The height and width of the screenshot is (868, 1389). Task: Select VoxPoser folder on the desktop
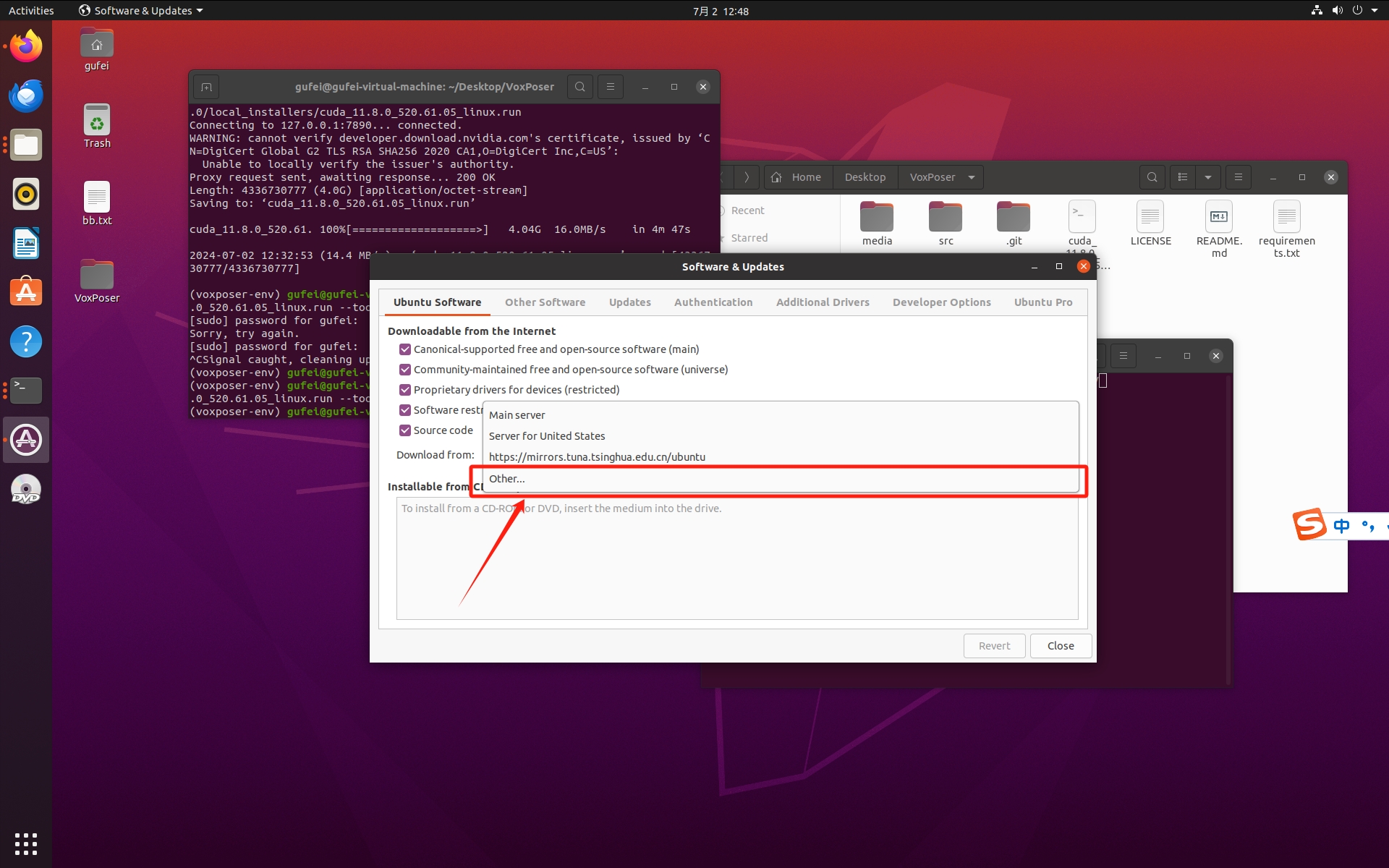coord(97,281)
